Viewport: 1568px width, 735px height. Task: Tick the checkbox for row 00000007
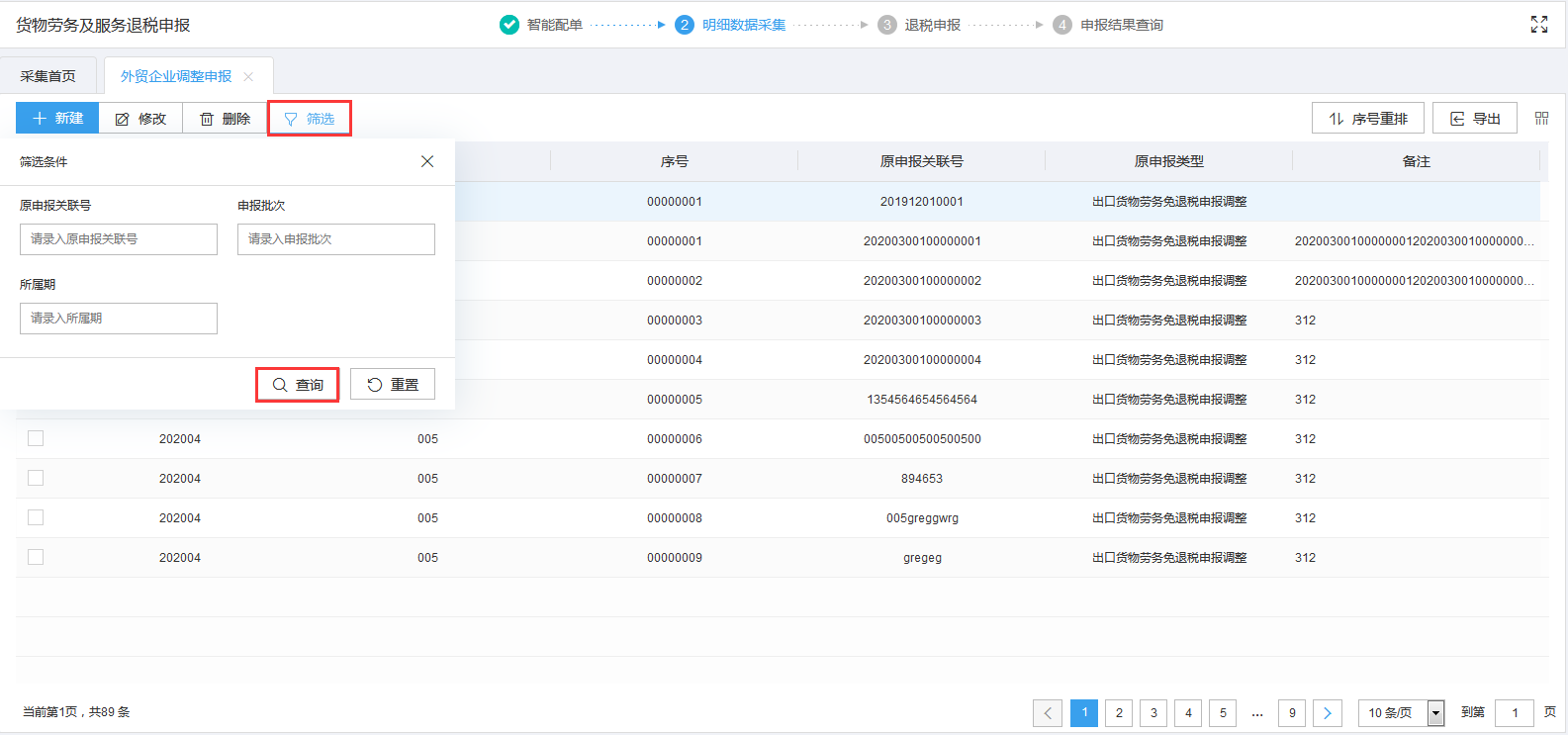(36, 478)
